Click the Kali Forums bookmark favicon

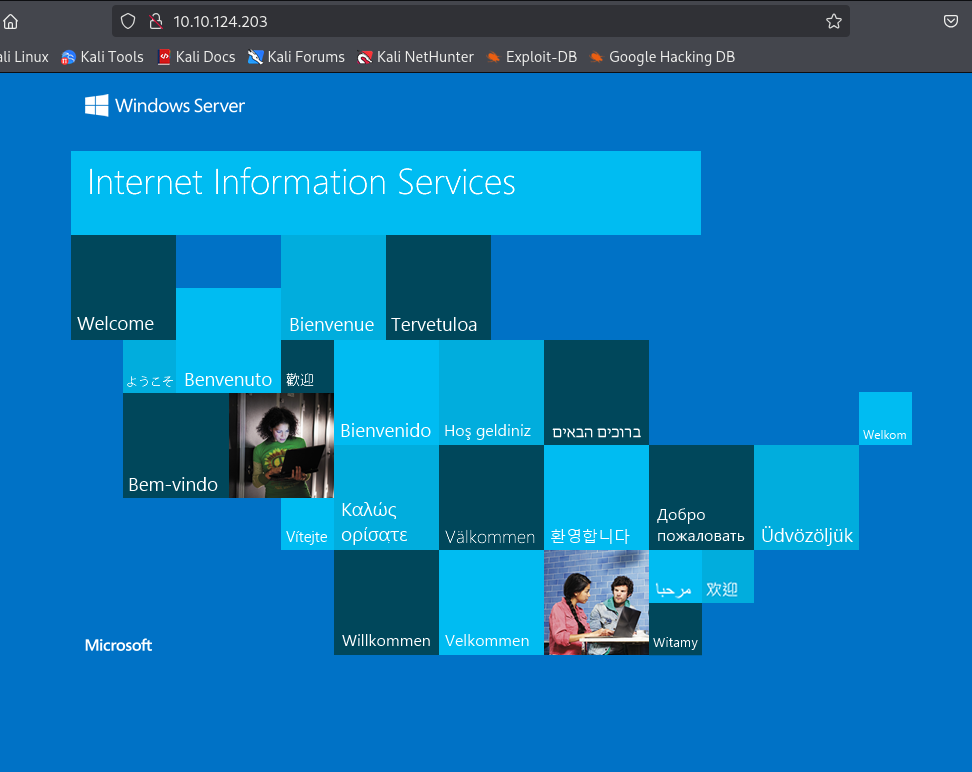click(255, 57)
